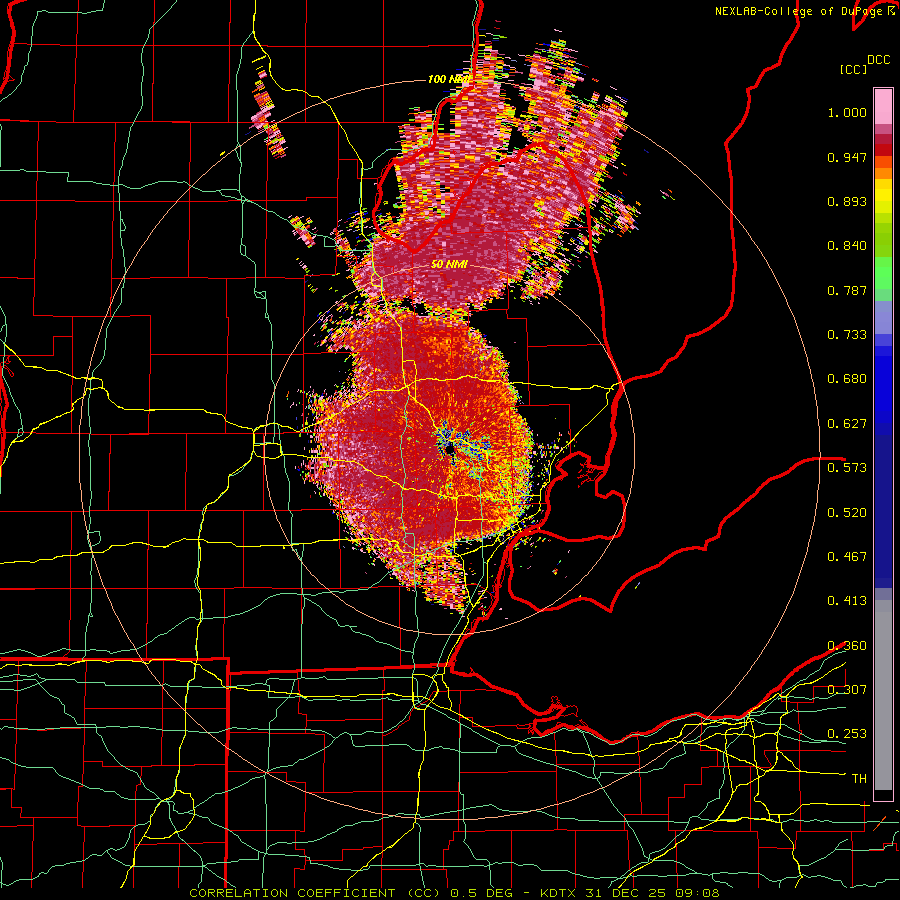
Task: Select the 0.840 scale value
Action: tap(847, 246)
